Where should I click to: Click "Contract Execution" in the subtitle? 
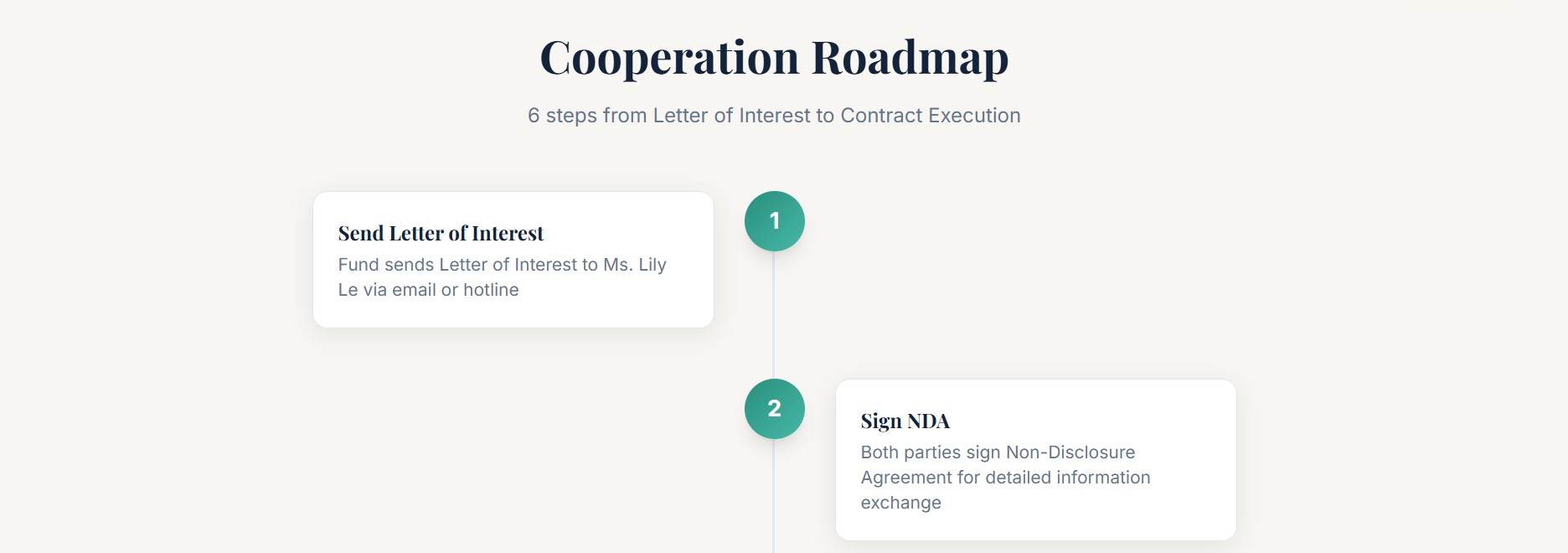[930, 116]
